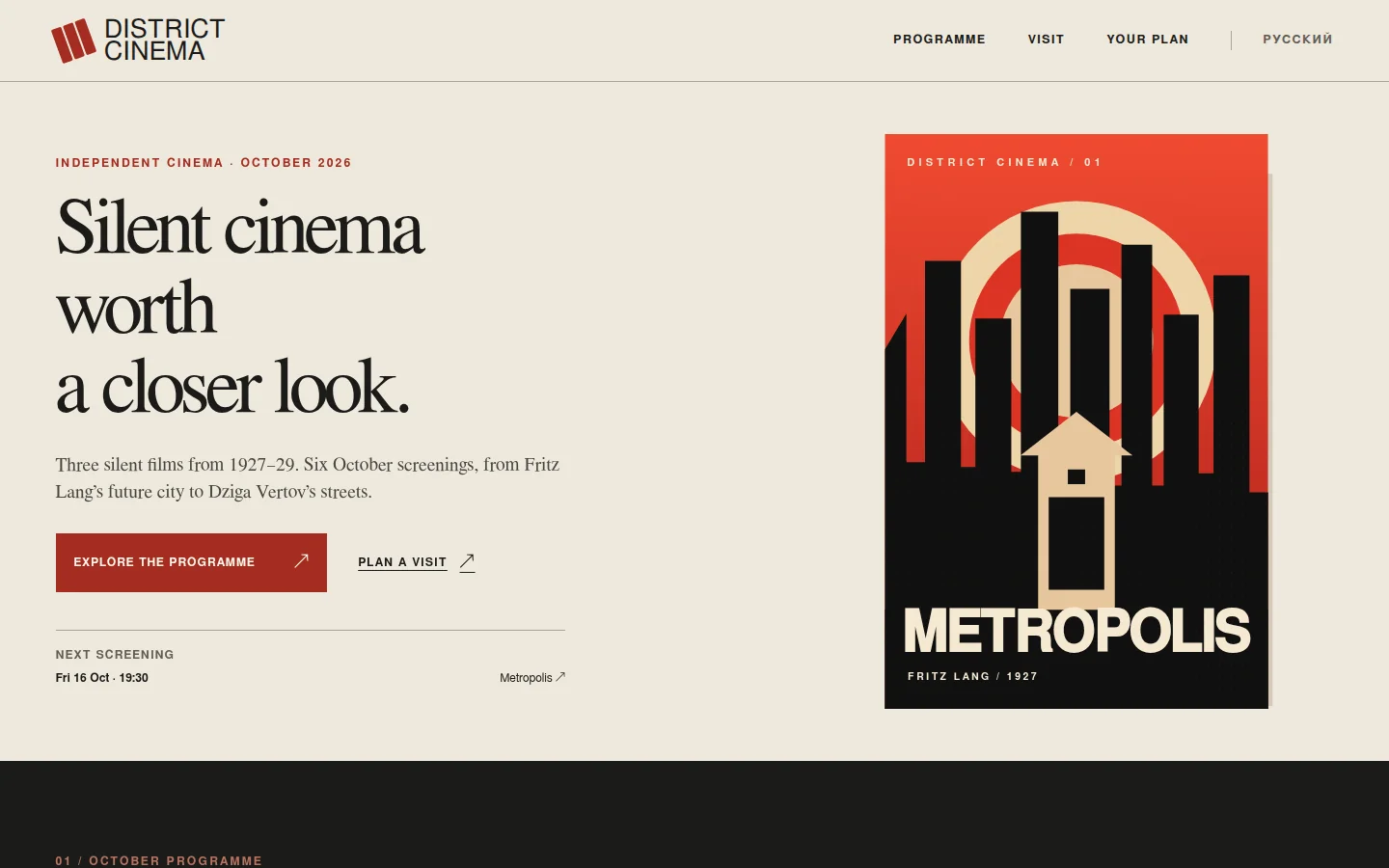Click the District Cinema wordmark text

pyautogui.click(x=164, y=41)
